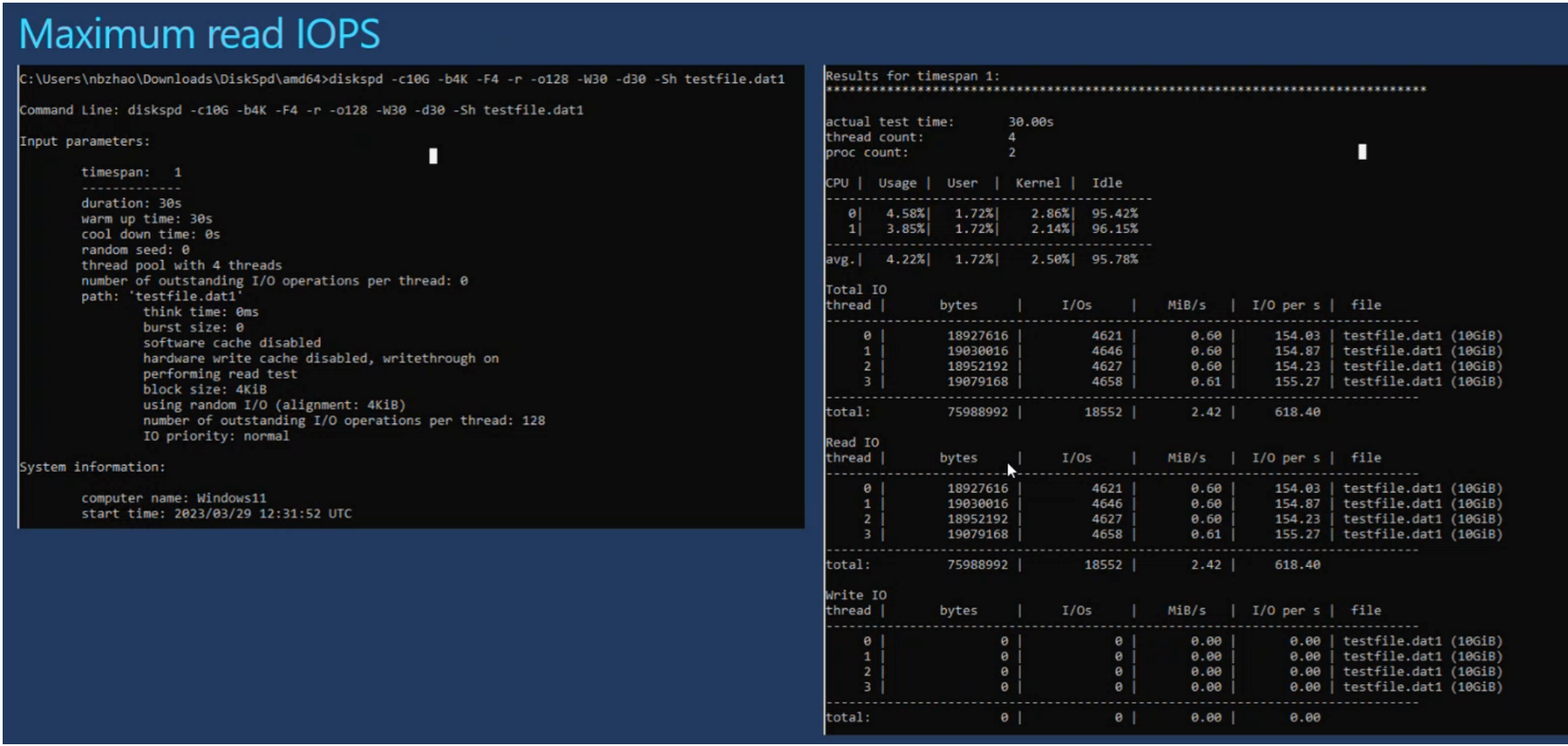Click the 'bytes' column header under Read IO
The width and height of the screenshot is (1568, 746).
click(958, 458)
